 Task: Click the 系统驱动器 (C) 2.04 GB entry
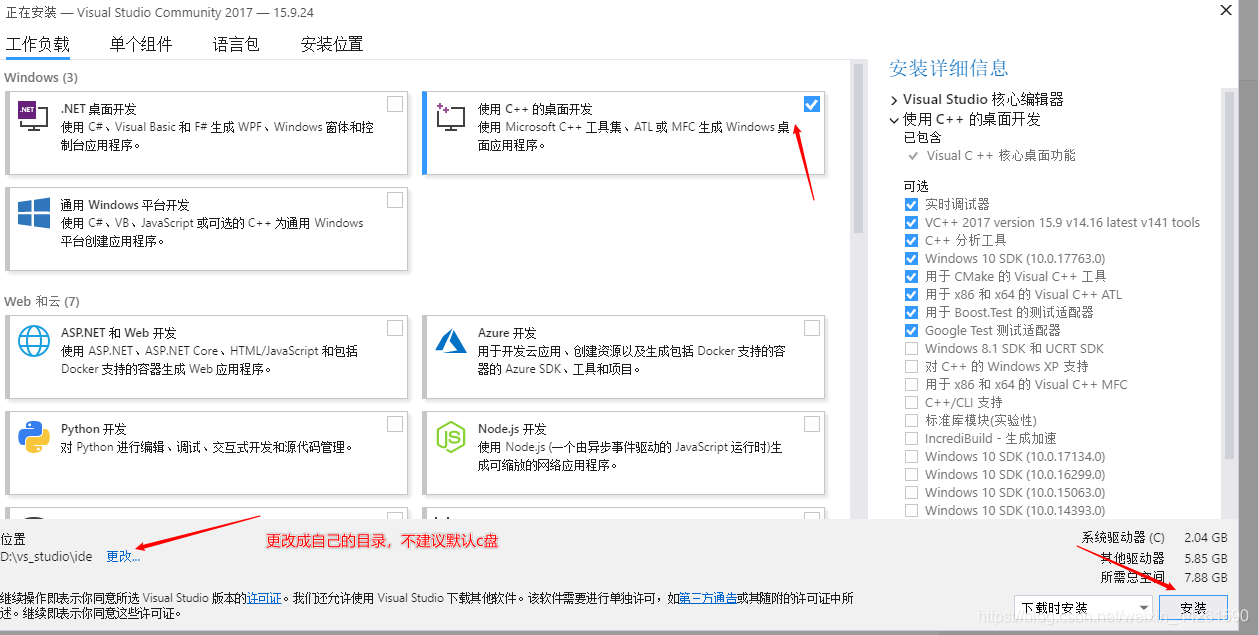[x=1154, y=537]
